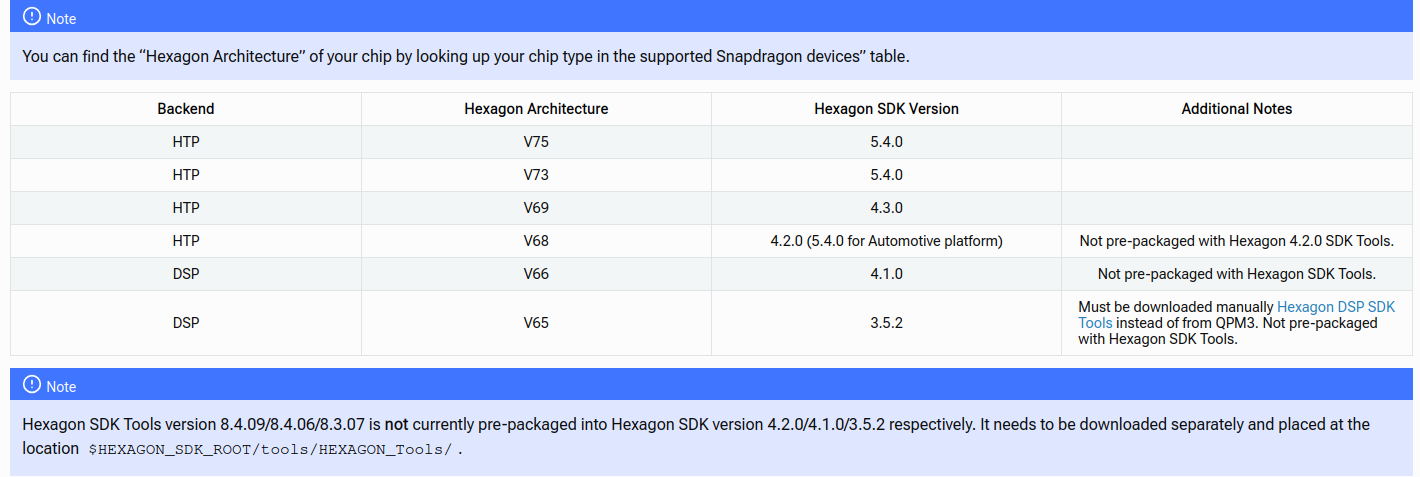
Task: Click the Hexagon SDK Version column header
Action: click(886, 109)
